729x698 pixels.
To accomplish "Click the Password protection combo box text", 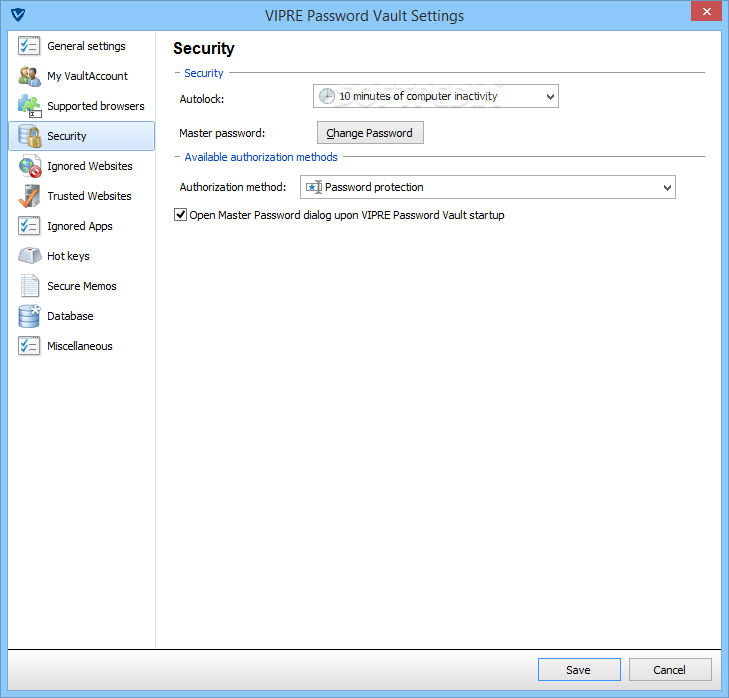I will pyautogui.click(x=374, y=187).
